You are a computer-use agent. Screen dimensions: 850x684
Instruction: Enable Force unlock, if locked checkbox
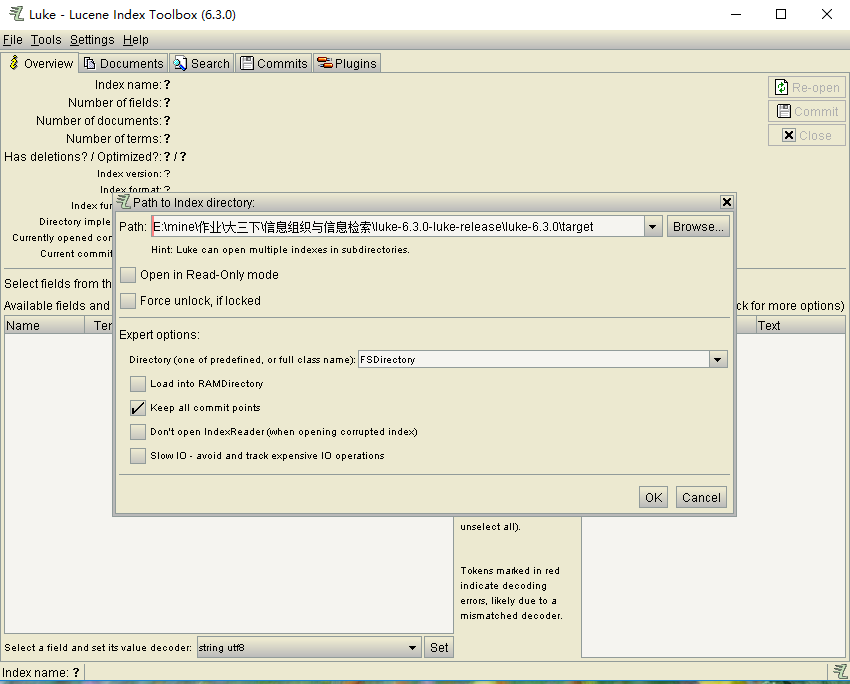click(128, 300)
